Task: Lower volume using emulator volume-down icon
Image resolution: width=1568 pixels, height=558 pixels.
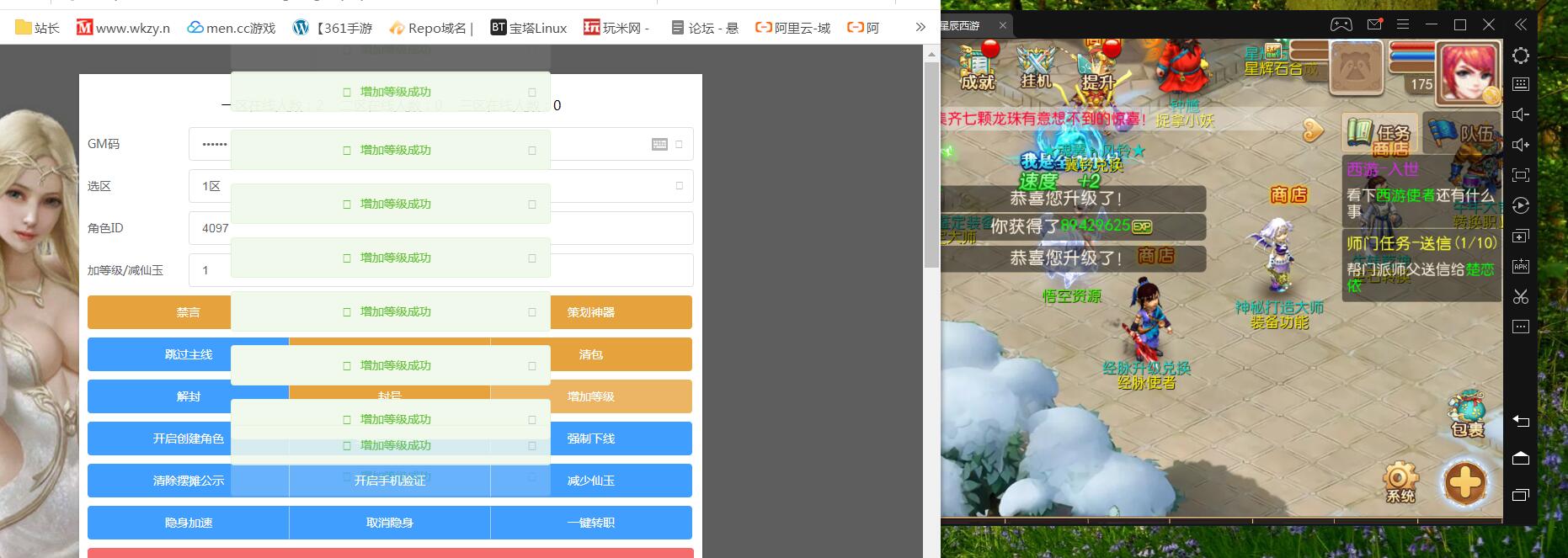Action: coord(1520,114)
